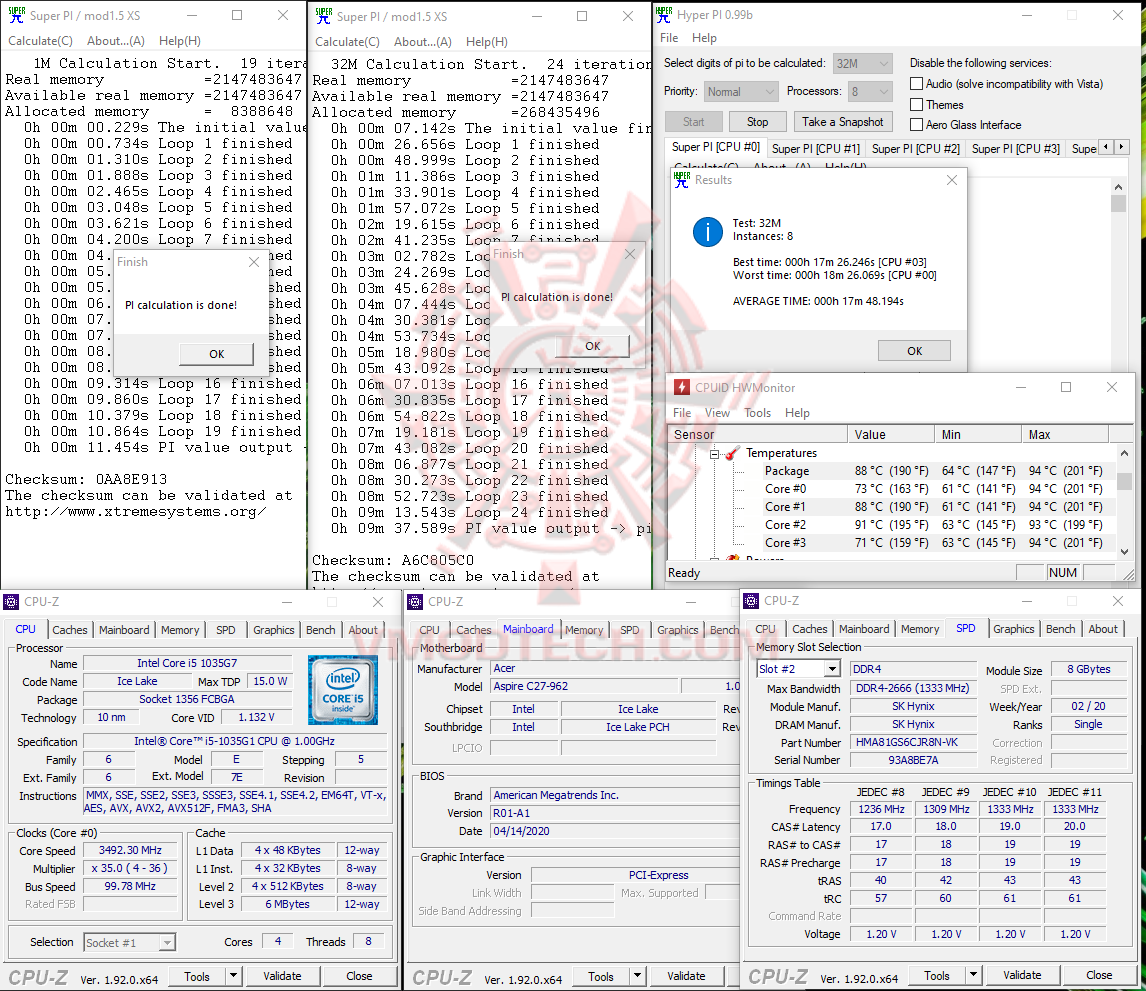Click the BIOS Version field R01-A1

[x=614, y=813]
